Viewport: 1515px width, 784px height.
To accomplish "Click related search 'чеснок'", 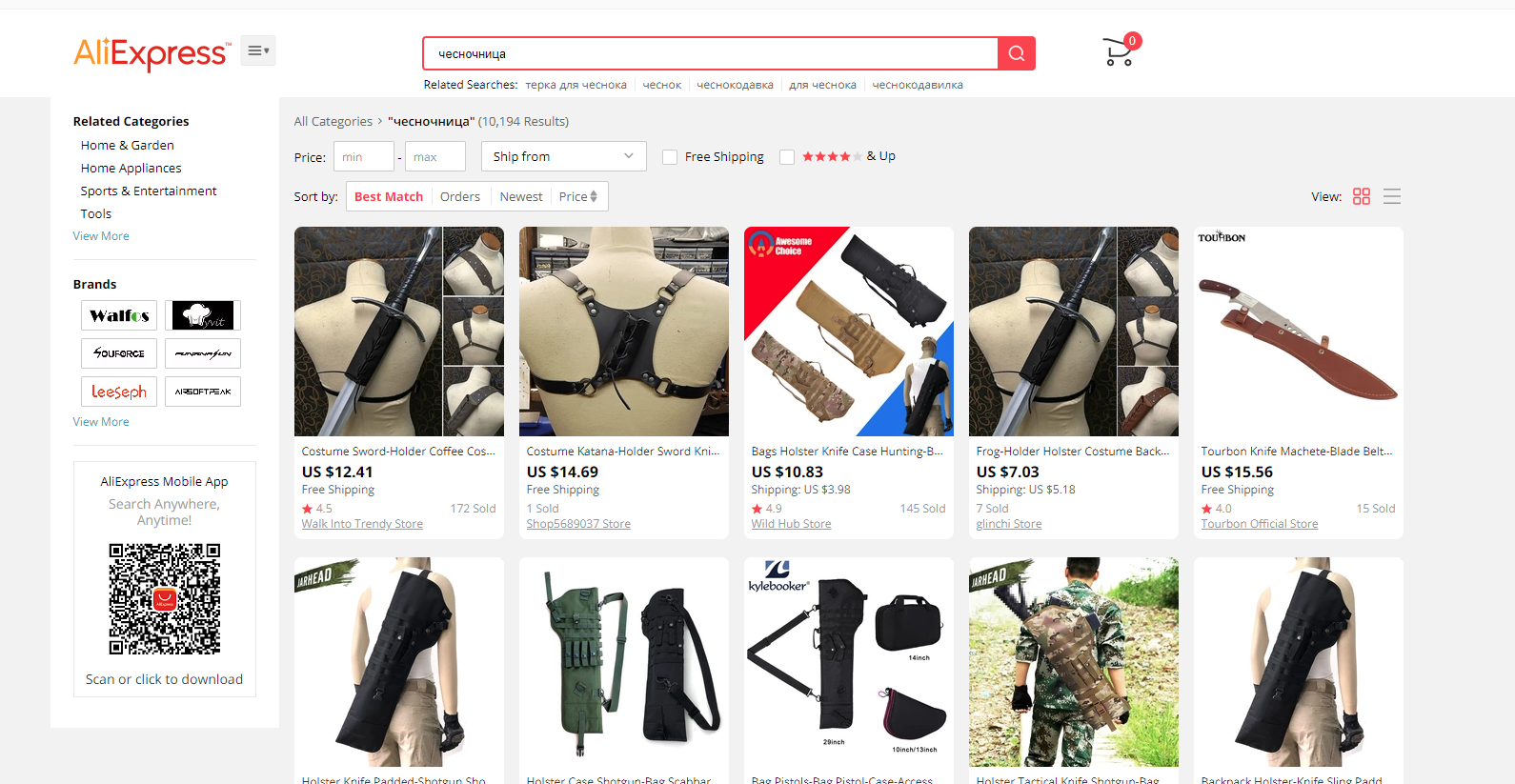I will tap(662, 85).
